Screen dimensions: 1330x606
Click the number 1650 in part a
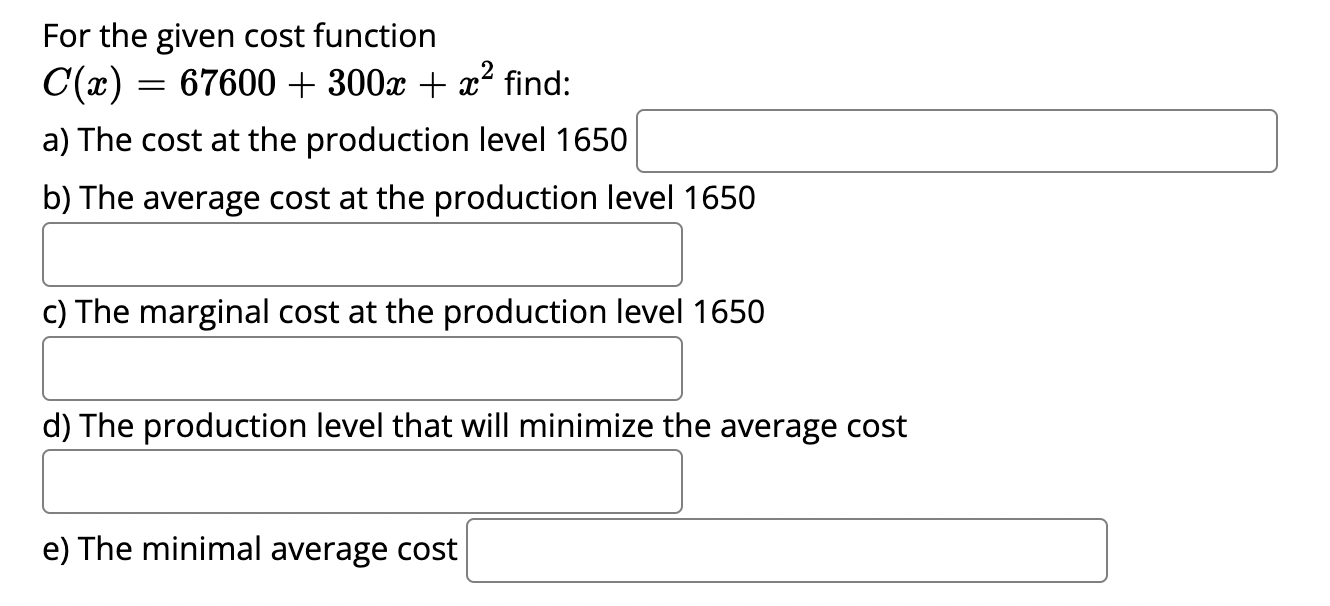(591, 141)
